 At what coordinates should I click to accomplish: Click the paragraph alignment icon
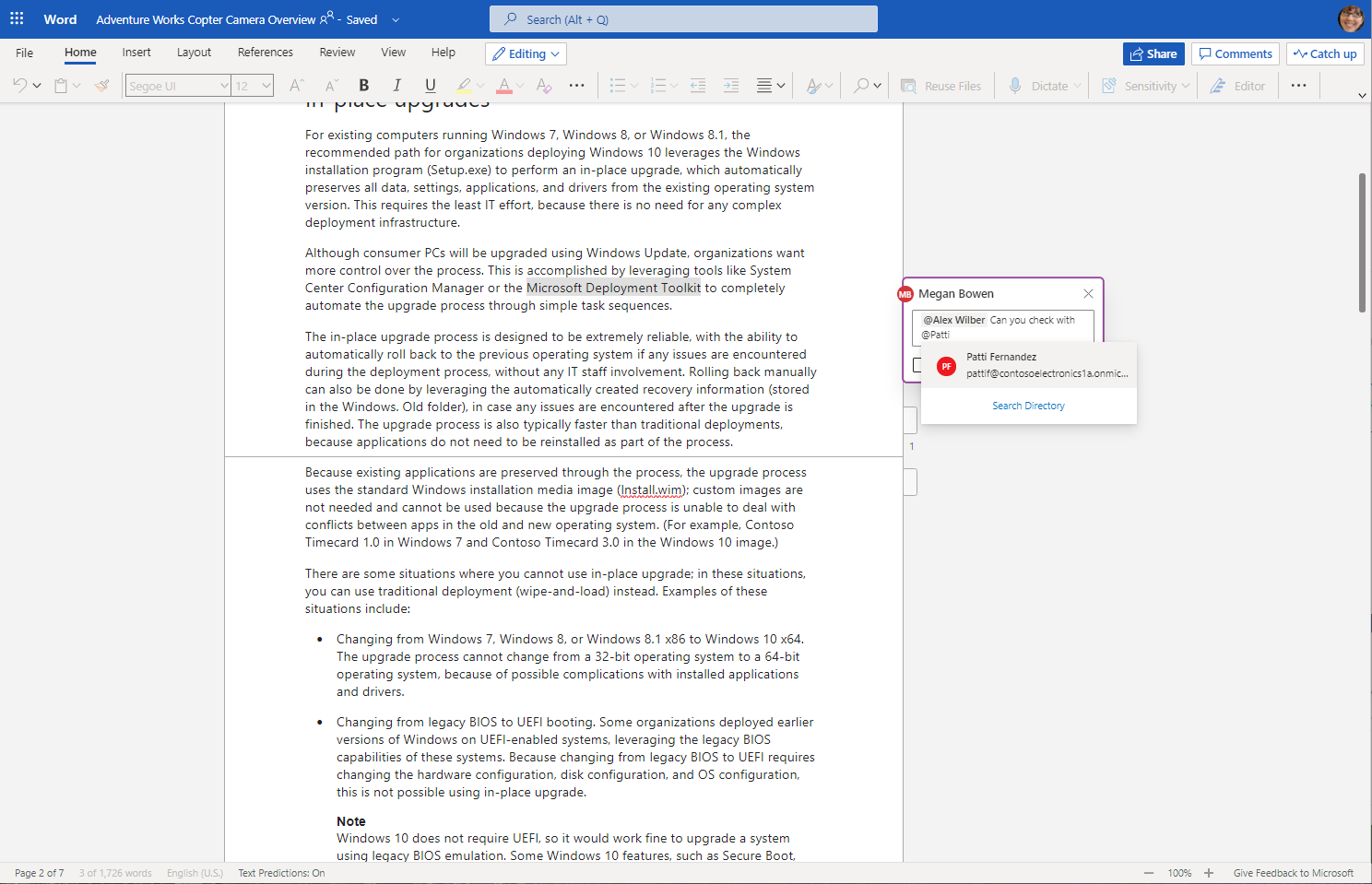coord(764,86)
